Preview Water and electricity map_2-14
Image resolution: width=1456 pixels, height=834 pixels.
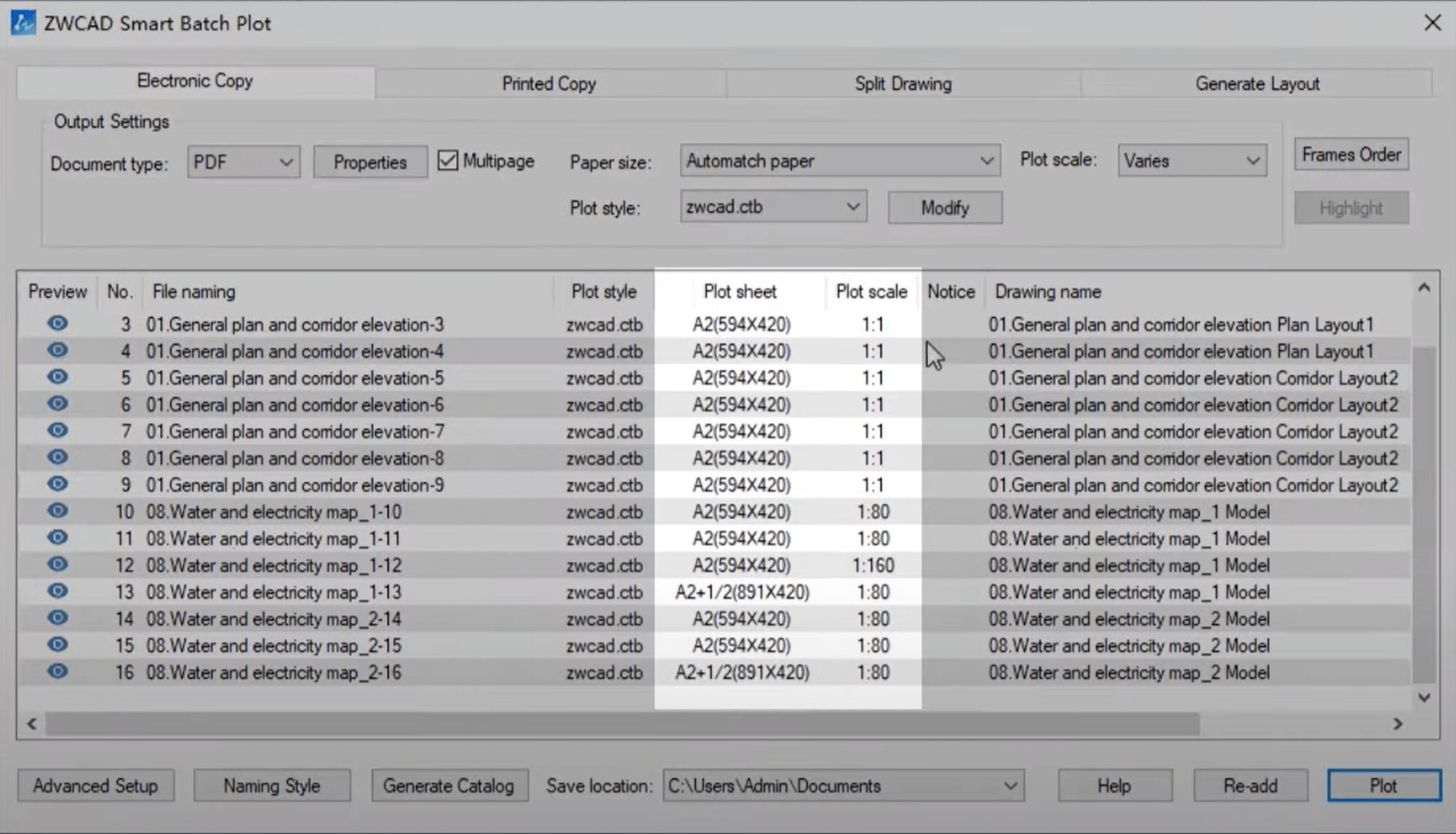tap(57, 618)
